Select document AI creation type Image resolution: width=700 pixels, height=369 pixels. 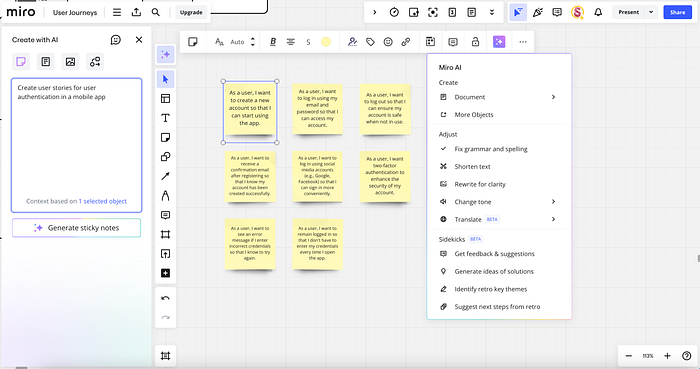click(x=46, y=62)
